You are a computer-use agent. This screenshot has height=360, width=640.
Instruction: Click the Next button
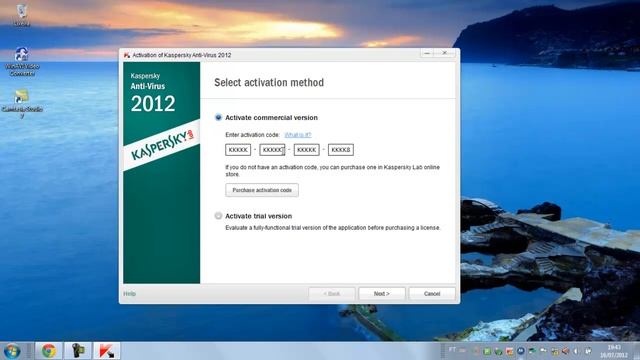click(382, 294)
